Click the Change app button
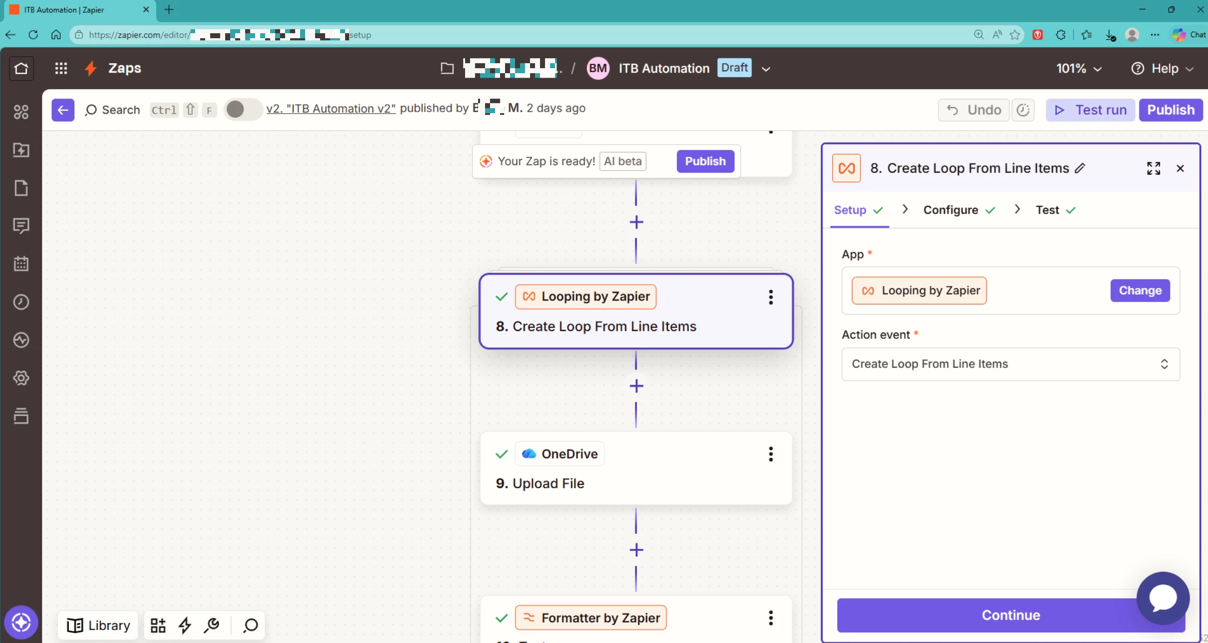The height and width of the screenshot is (643, 1208). (x=1139, y=291)
